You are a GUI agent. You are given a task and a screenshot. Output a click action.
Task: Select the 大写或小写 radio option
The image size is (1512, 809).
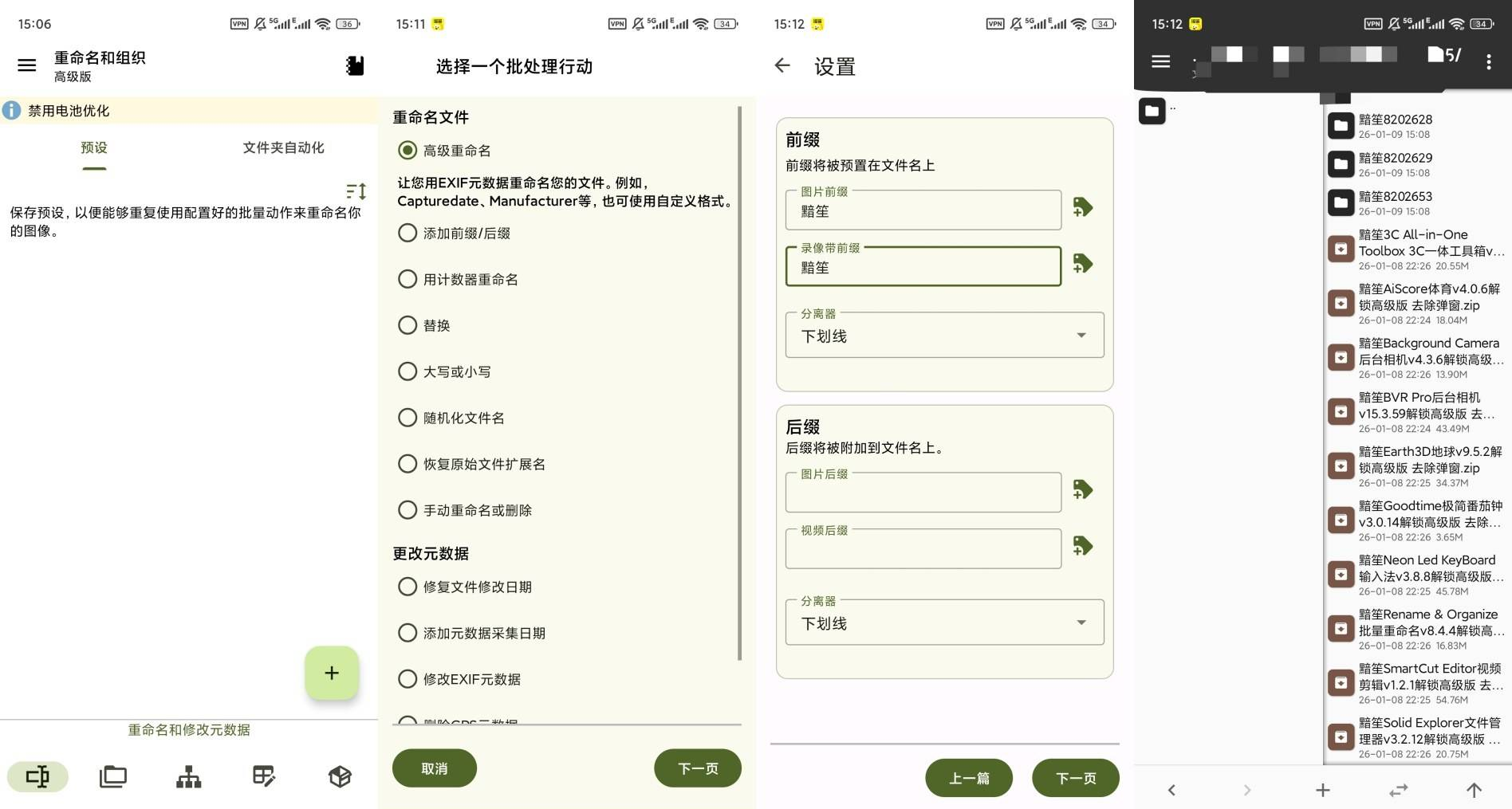(408, 371)
